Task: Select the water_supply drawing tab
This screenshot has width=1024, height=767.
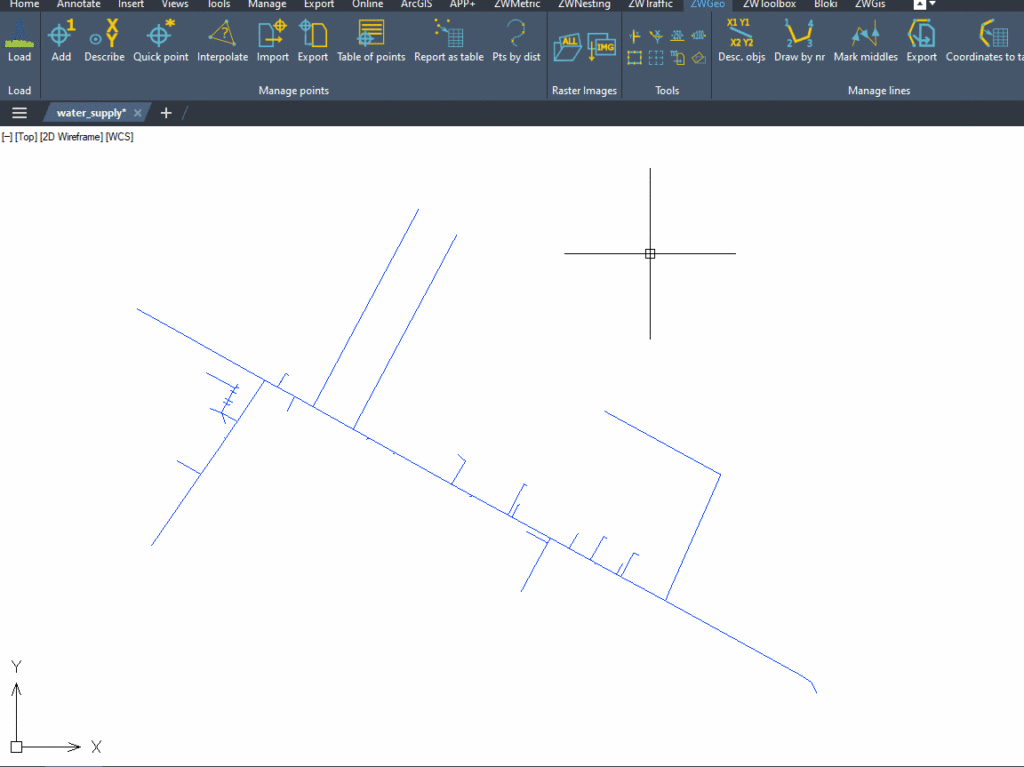Action: point(91,113)
